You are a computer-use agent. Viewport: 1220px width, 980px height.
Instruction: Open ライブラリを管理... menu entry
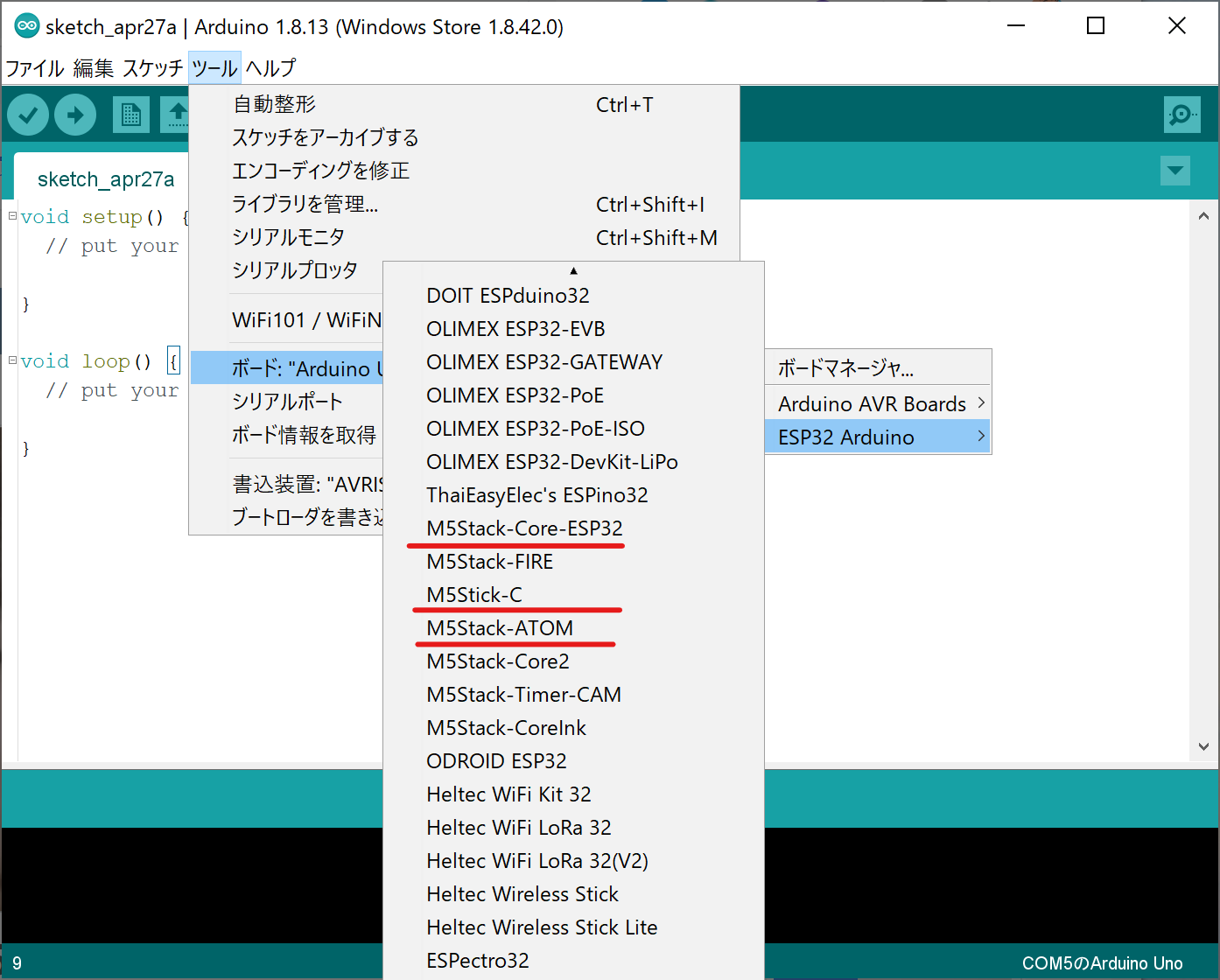point(464,205)
